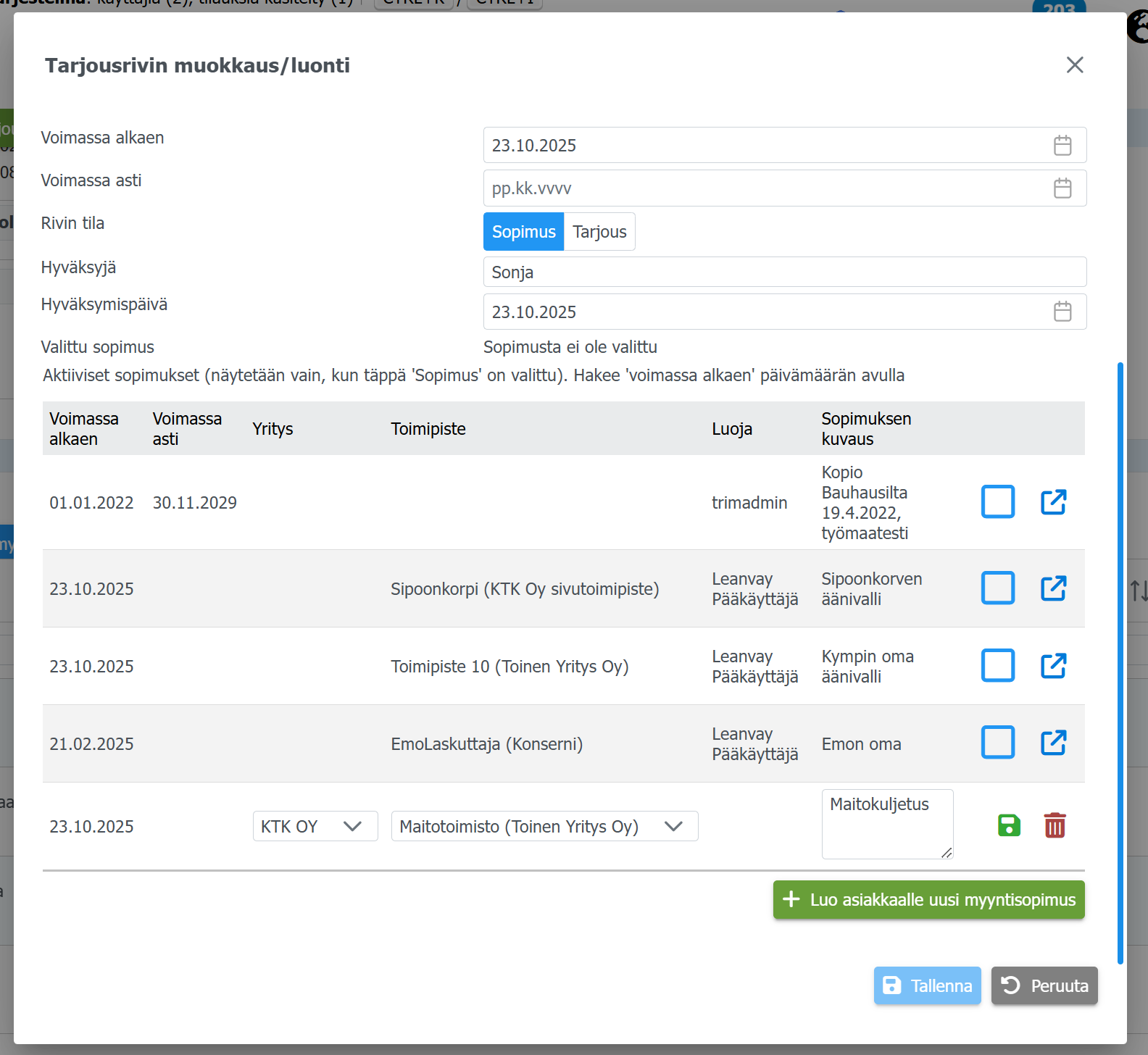Image resolution: width=1148 pixels, height=1055 pixels.
Task: Select the Sipoonkorpi contract checkbox
Action: click(x=997, y=588)
